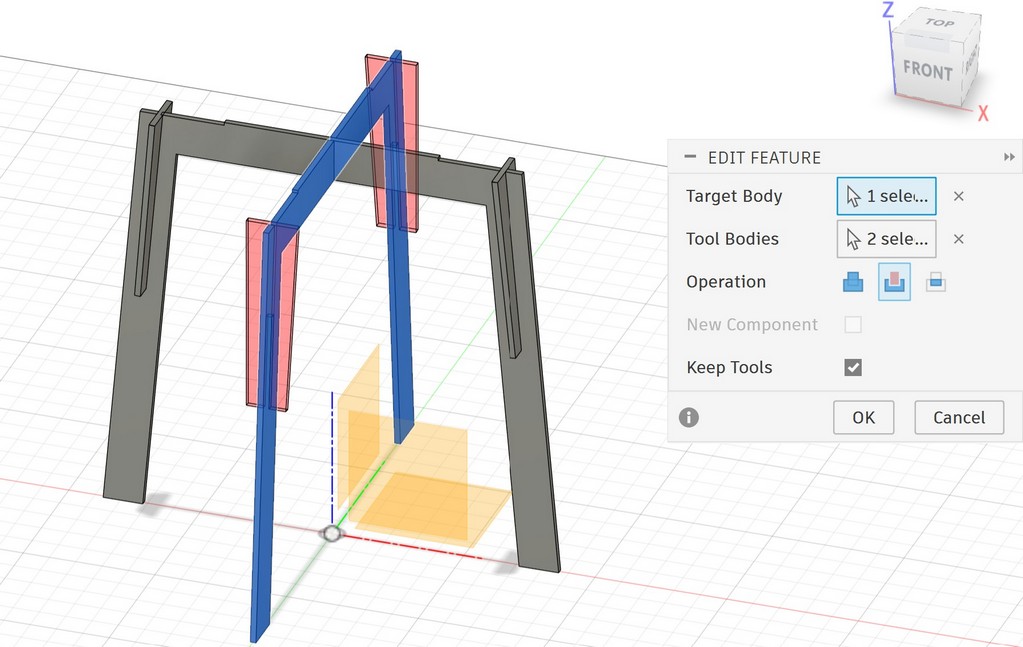This screenshot has width=1023, height=647.
Task: Open the info help icon
Action: coord(689,417)
